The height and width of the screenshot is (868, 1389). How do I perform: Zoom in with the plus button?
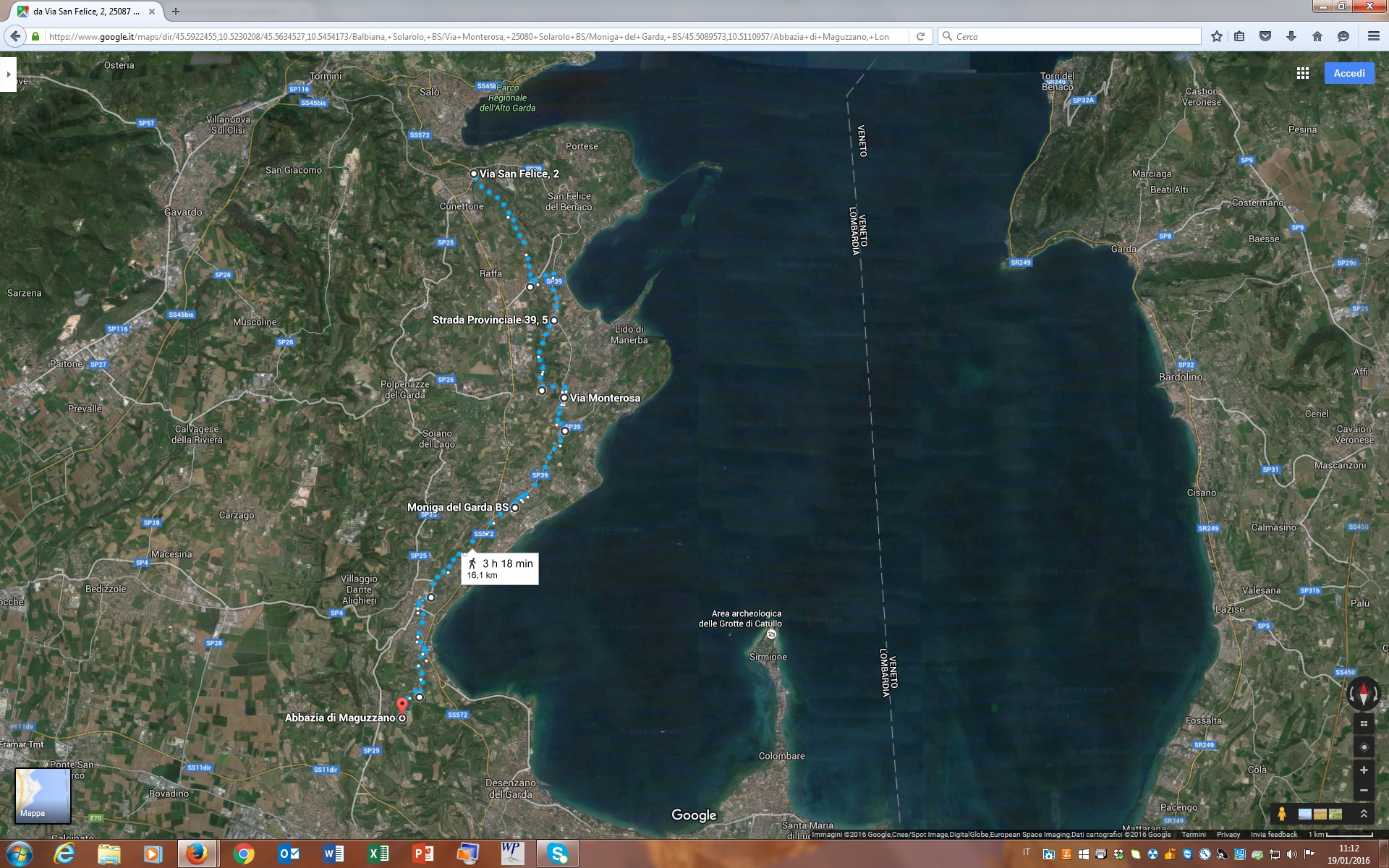click(x=1364, y=770)
